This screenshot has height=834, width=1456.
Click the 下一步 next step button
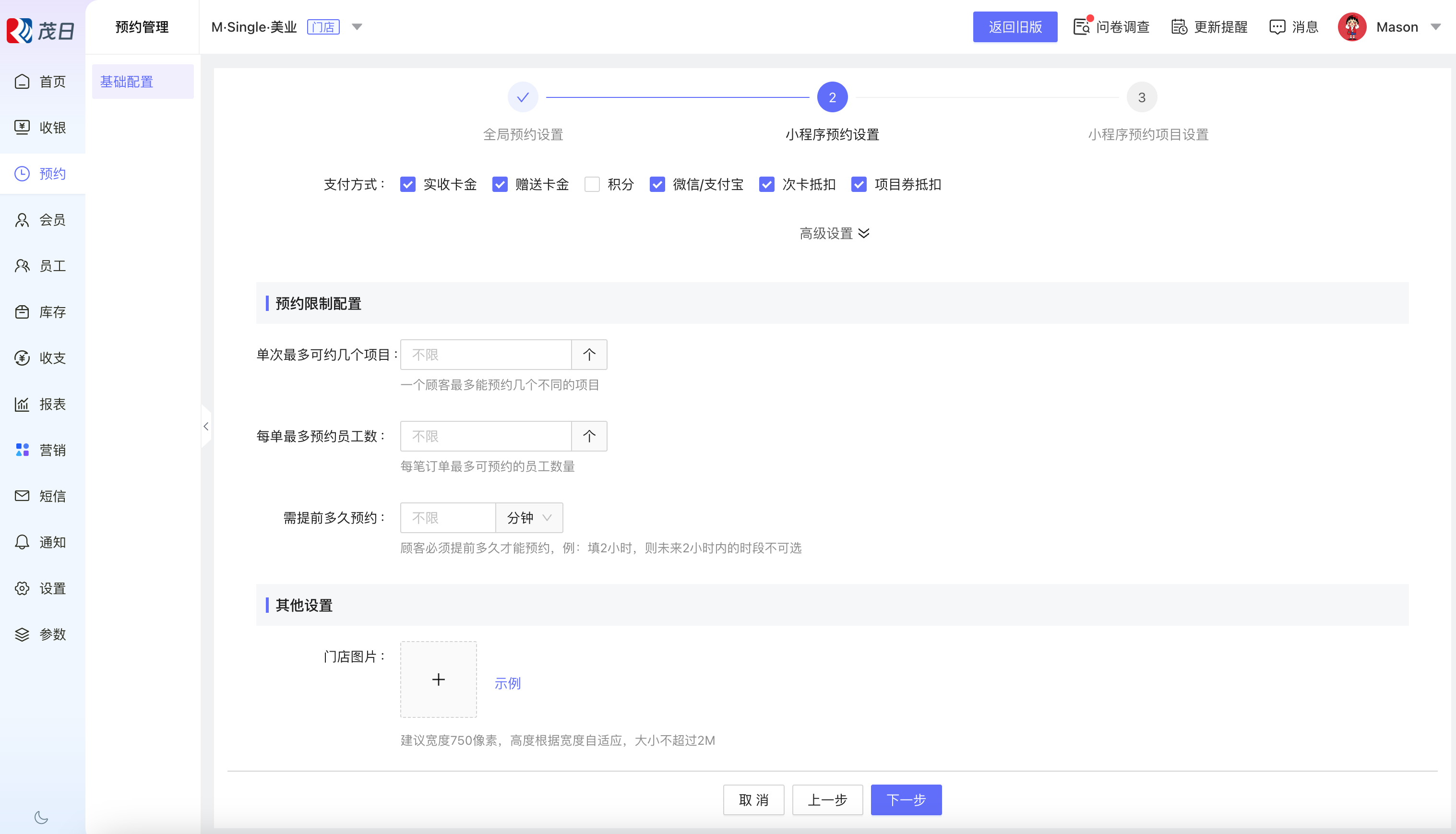pos(906,799)
